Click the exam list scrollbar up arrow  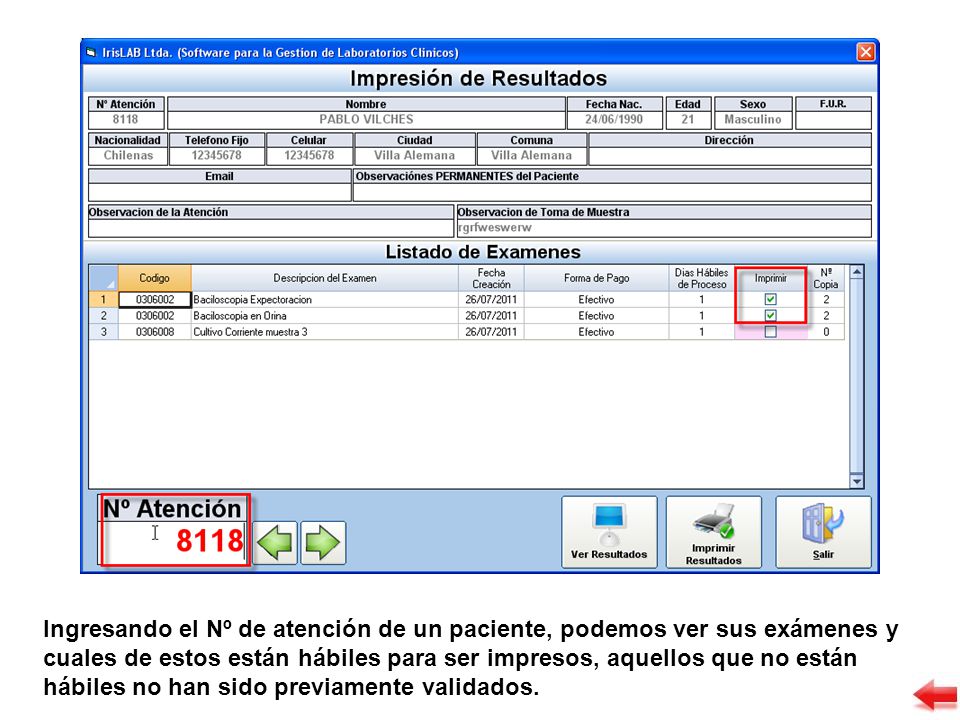click(x=857, y=272)
